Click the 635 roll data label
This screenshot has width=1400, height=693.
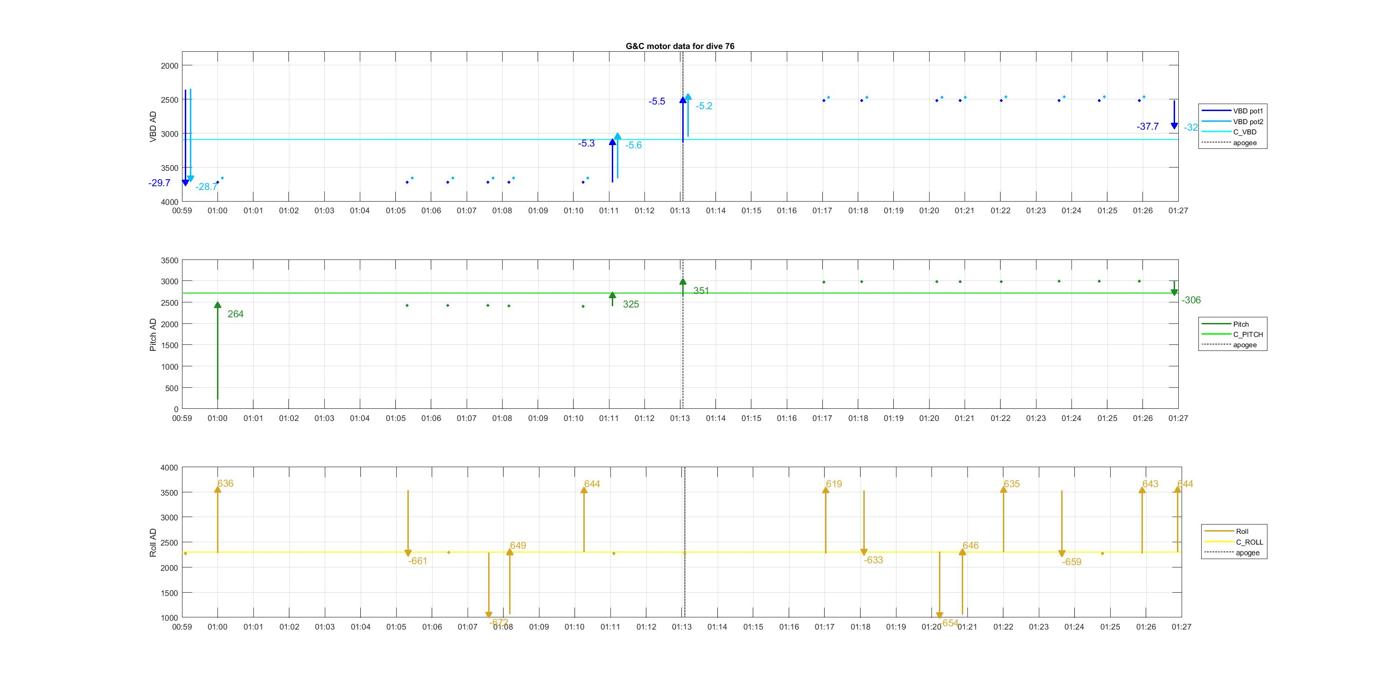coord(1012,484)
